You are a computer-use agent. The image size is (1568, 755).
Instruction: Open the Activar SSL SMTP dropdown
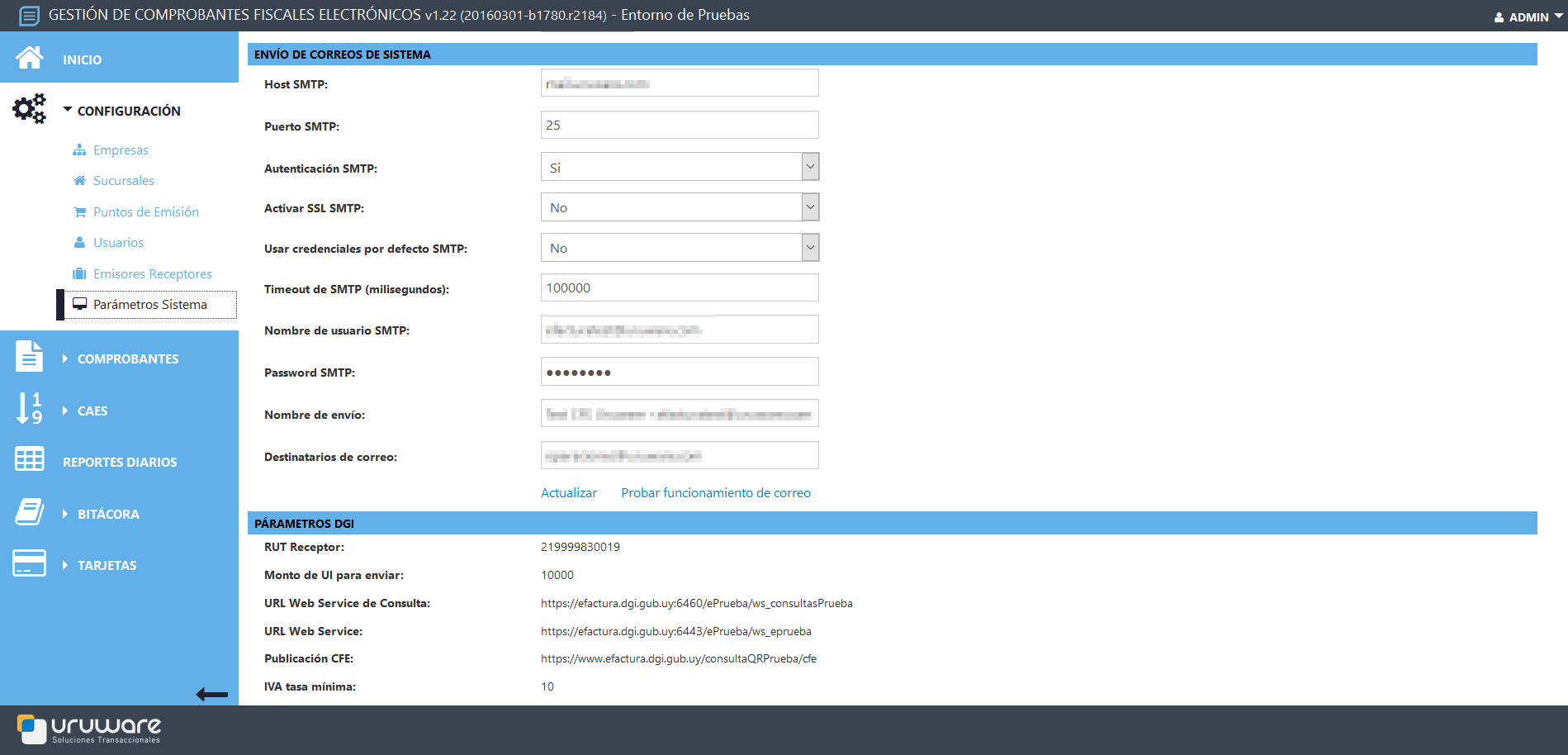(679, 207)
